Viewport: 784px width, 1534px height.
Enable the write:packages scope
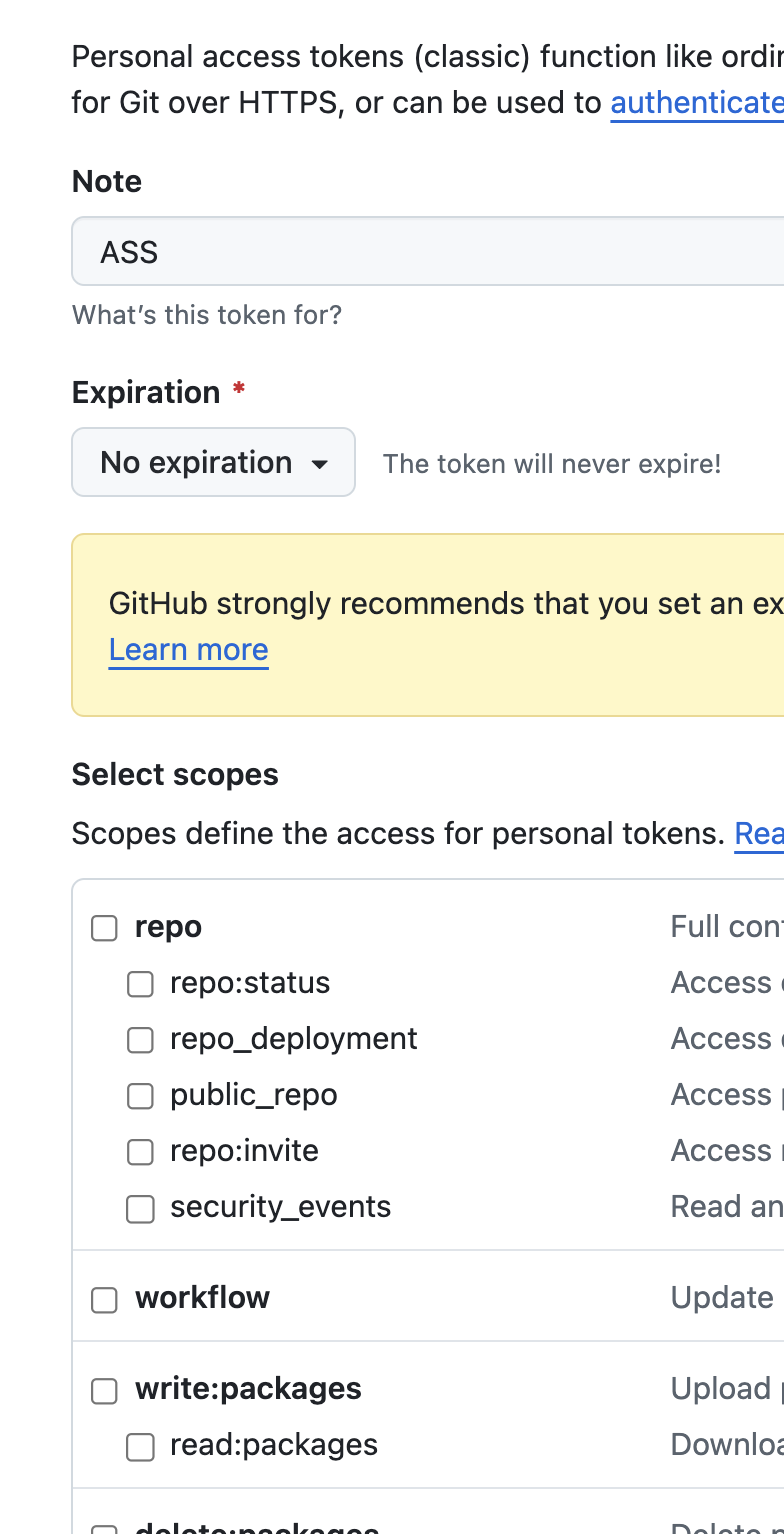(104, 1390)
